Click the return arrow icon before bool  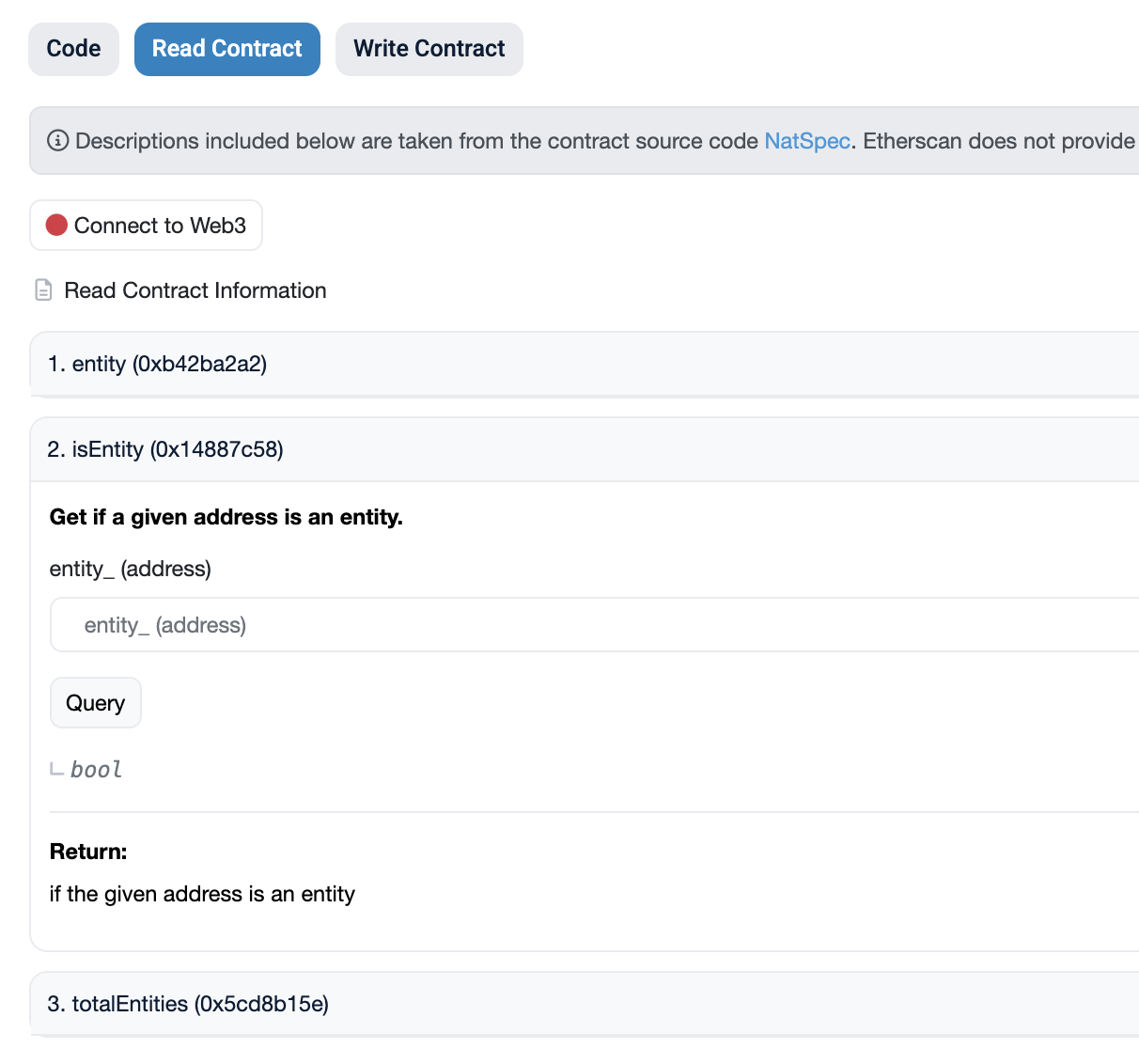(x=57, y=770)
